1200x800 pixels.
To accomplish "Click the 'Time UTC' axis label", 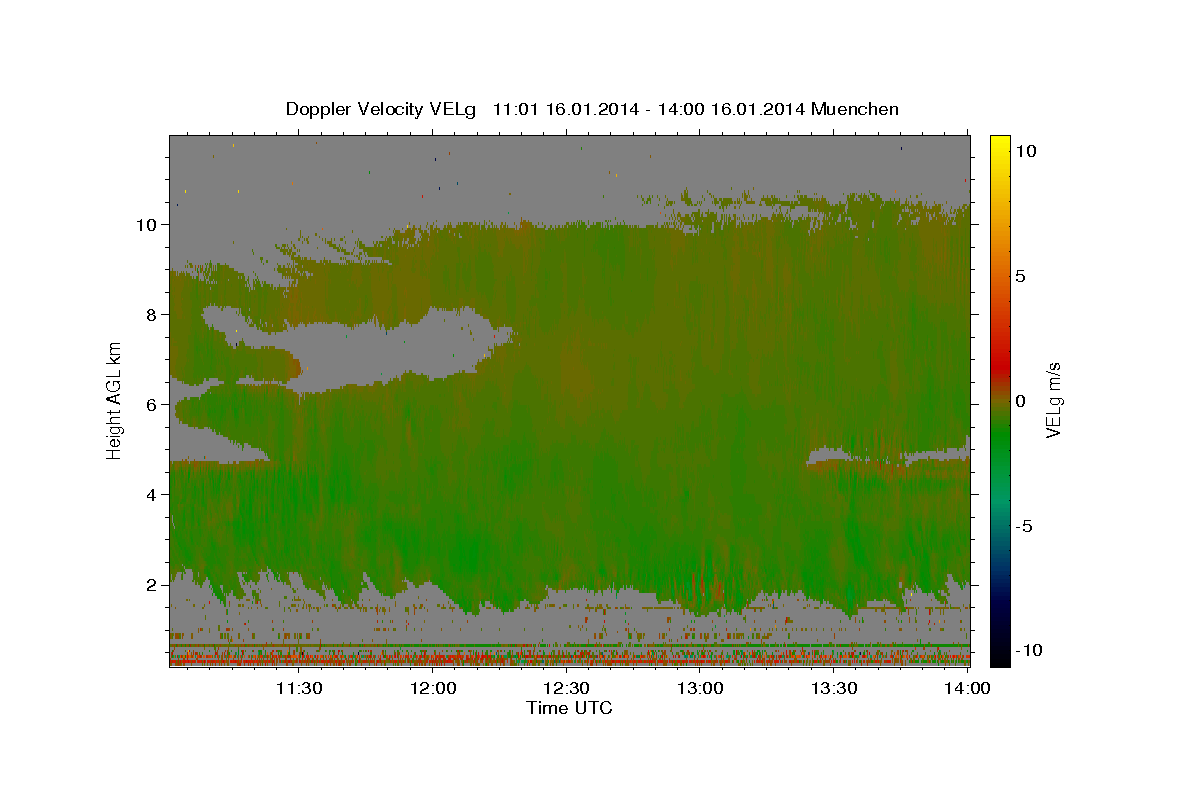I will (569, 708).
